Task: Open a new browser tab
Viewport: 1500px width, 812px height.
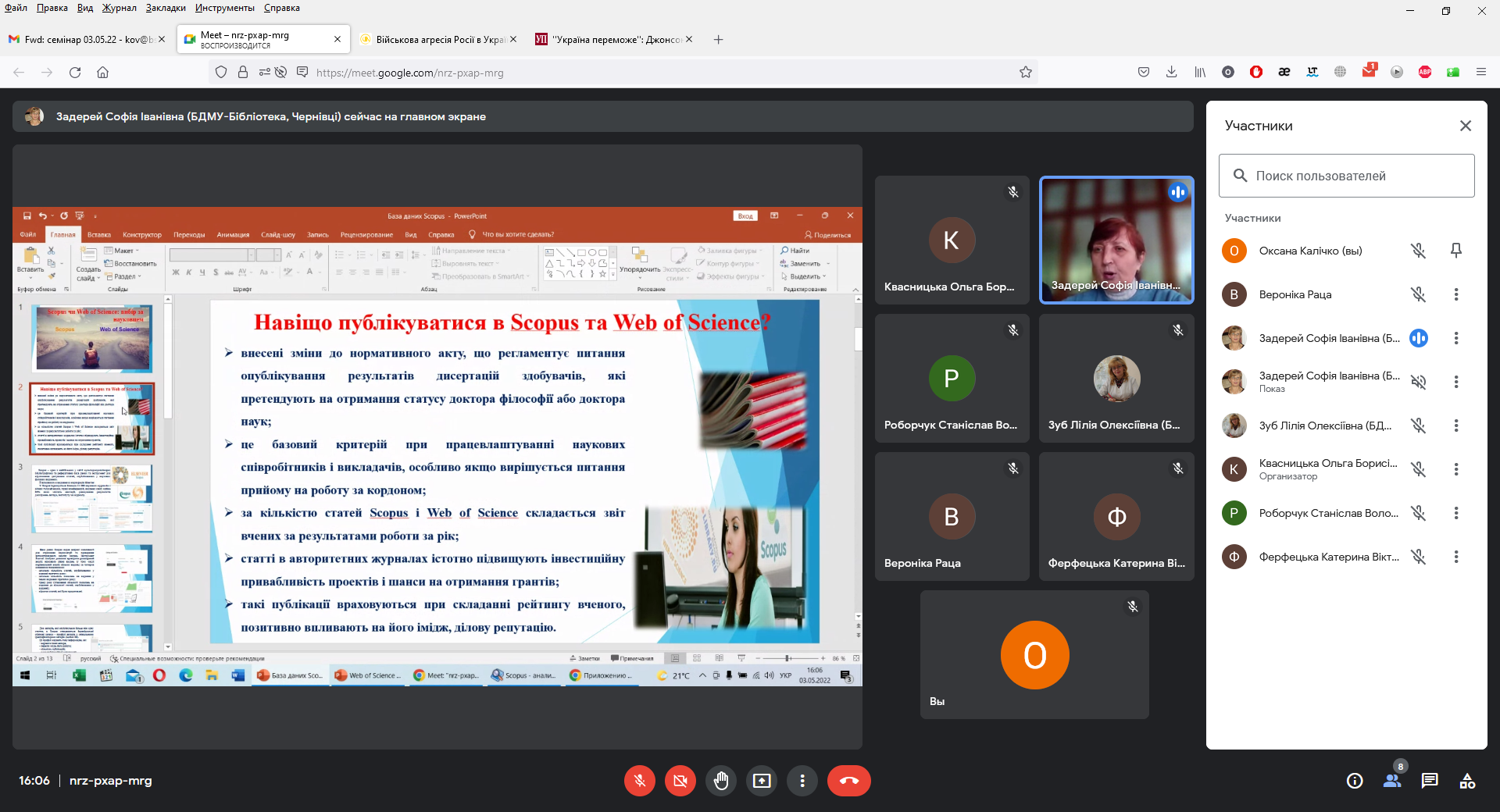Action: [x=718, y=39]
